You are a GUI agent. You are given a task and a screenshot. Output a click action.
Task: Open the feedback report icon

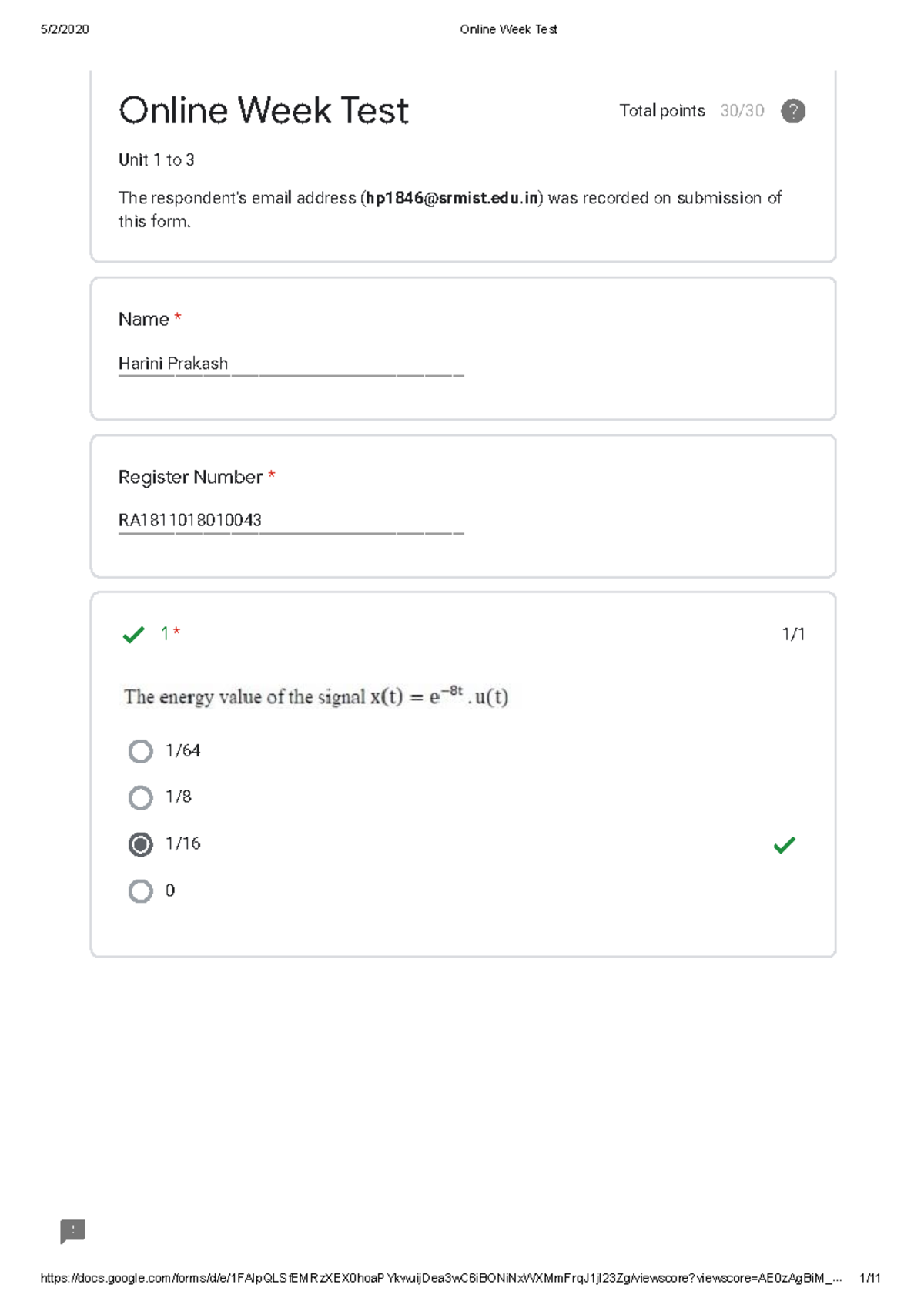(72, 1231)
